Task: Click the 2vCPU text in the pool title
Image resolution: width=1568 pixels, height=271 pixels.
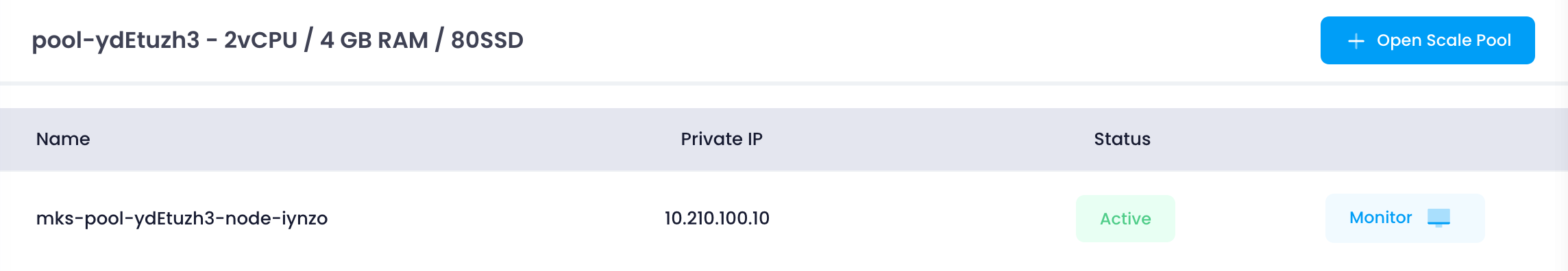Action: point(261,40)
